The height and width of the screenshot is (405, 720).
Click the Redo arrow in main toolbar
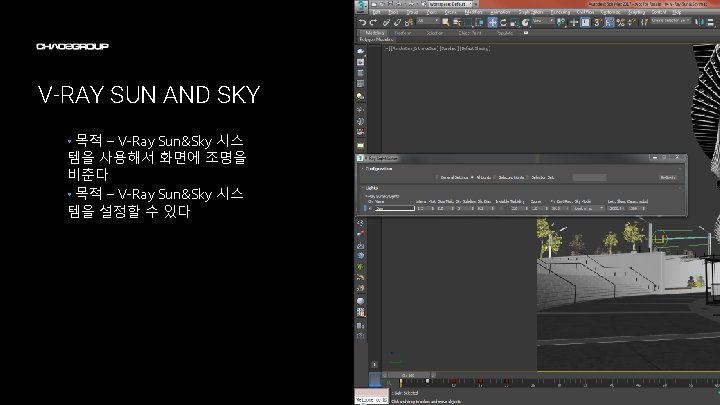tap(373, 22)
